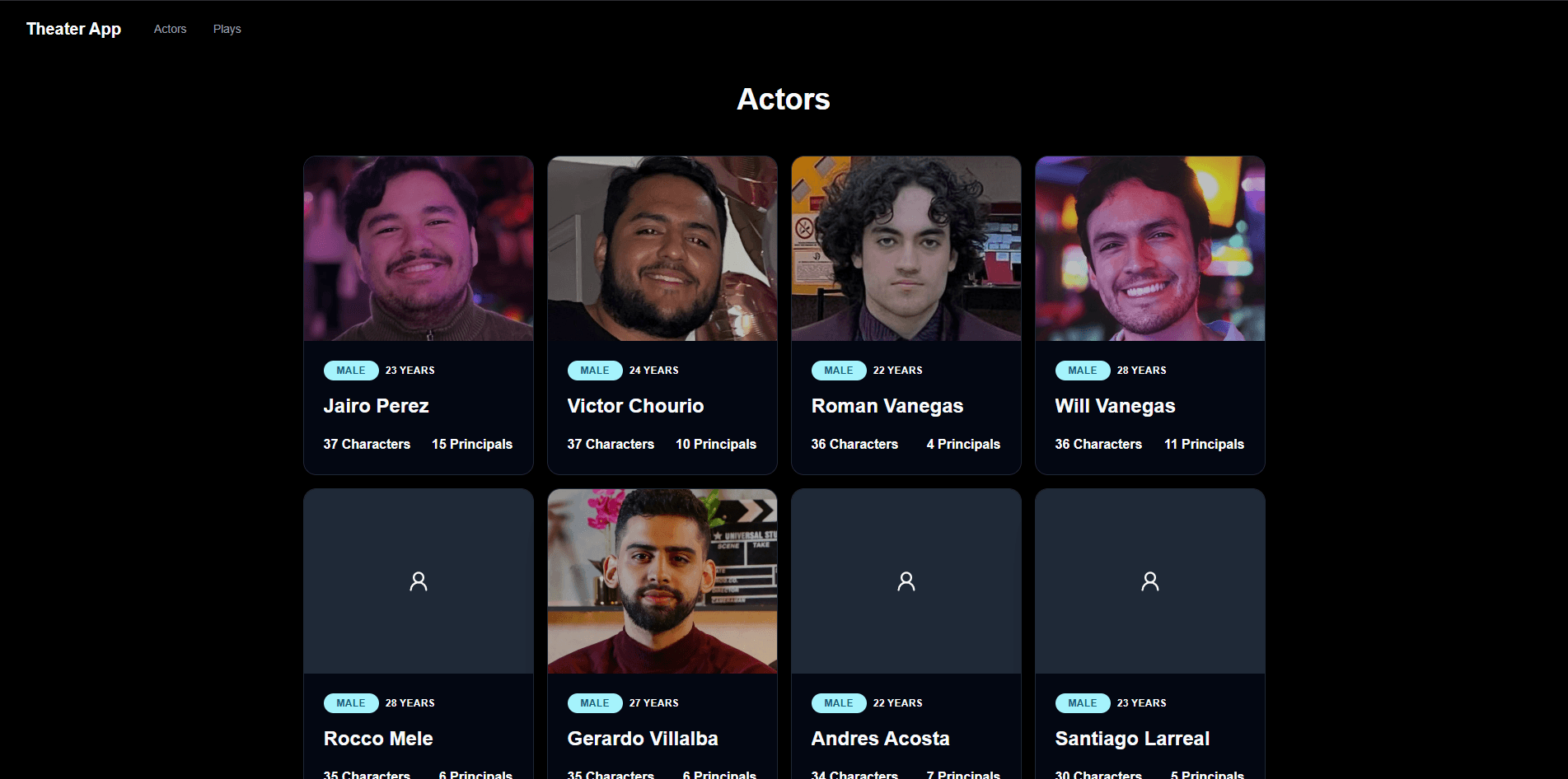1568x779 pixels.
Task: Open the Rocco Mele name heading
Action: pos(378,739)
